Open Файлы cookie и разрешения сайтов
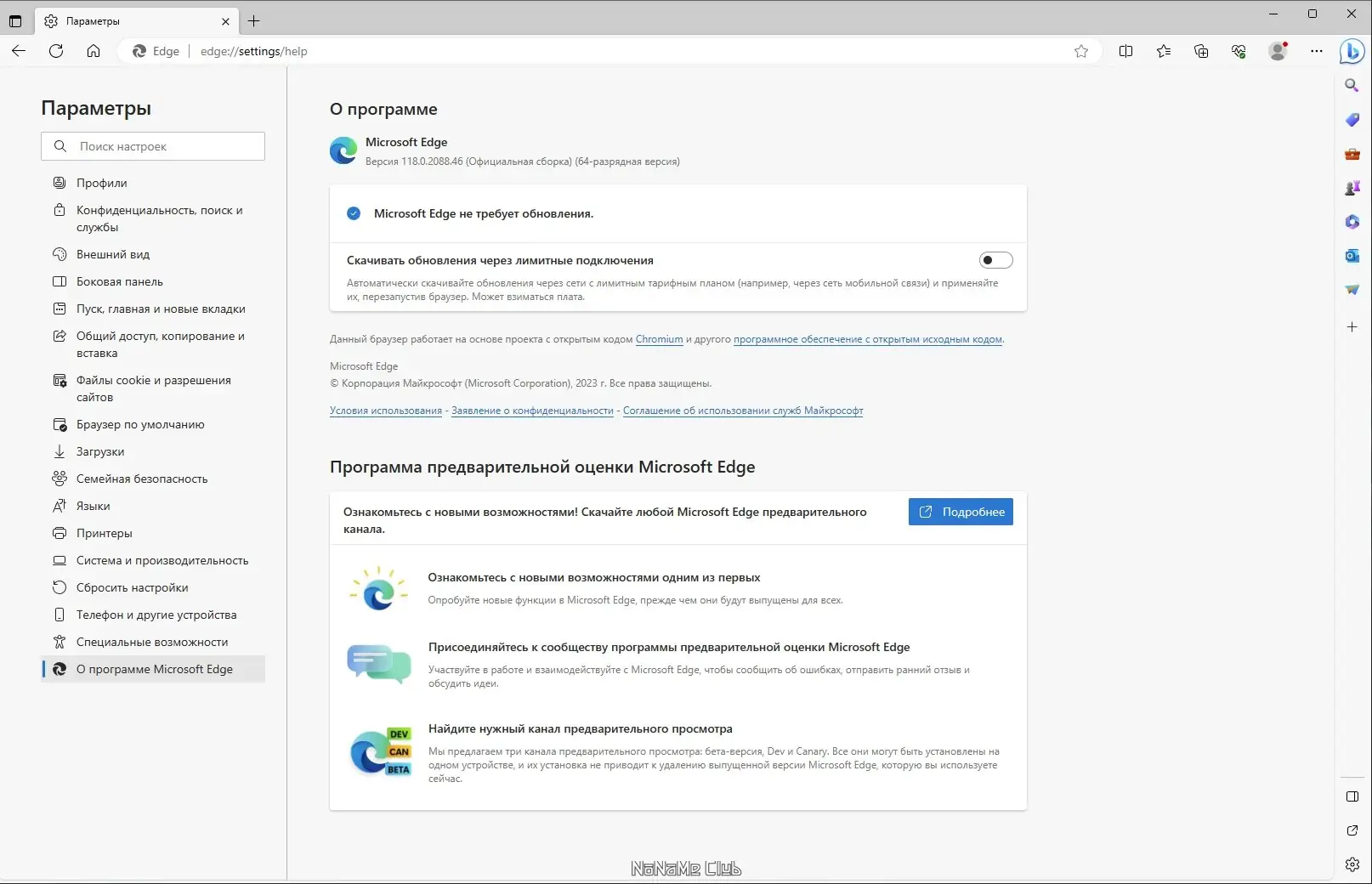Screen dimensions: 1372x884 (153, 388)
